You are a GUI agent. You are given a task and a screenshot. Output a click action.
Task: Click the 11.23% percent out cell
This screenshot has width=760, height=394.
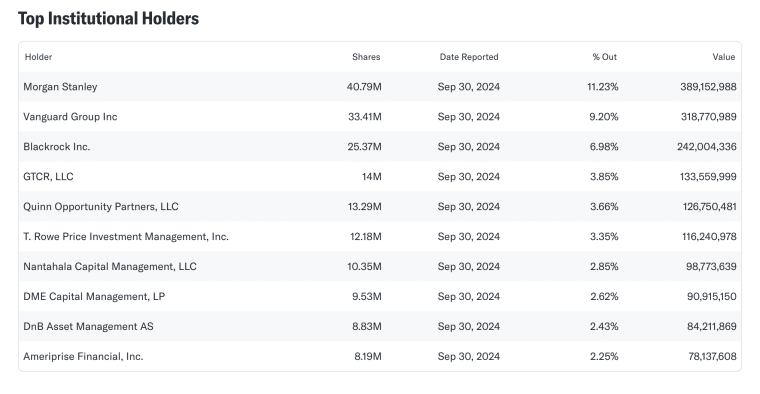pyautogui.click(x=602, y=87)
